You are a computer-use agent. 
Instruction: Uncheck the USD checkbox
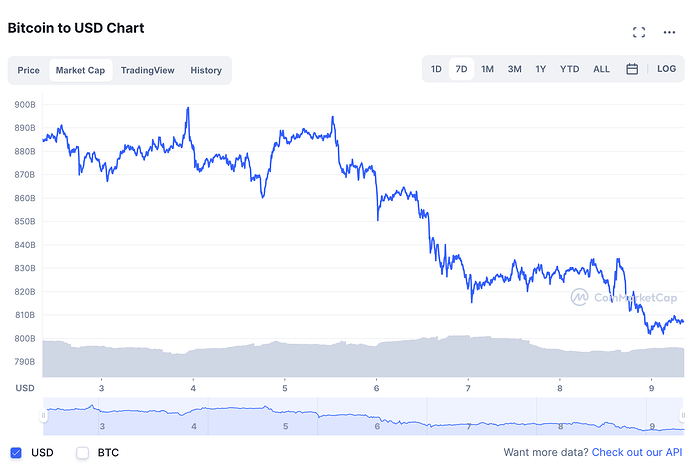tap(16, 453)
